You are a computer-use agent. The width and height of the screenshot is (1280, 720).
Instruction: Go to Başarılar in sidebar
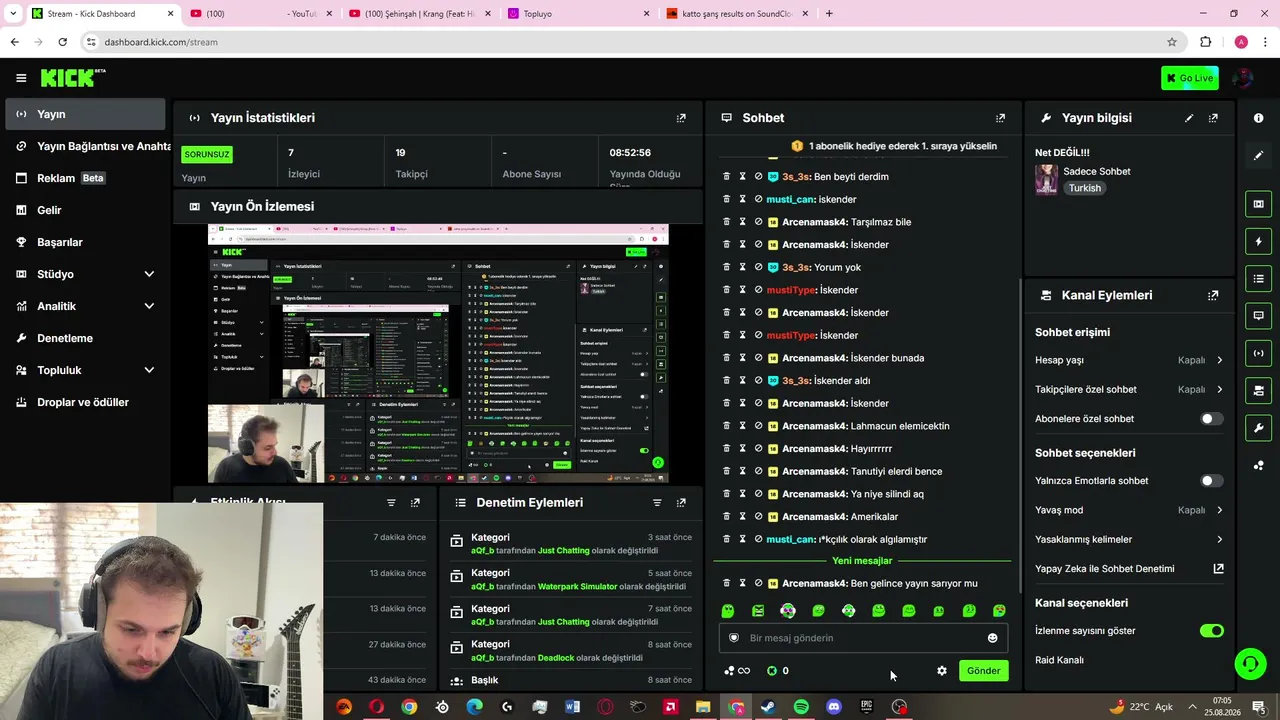pyautogui.click(x=85, y=242)
